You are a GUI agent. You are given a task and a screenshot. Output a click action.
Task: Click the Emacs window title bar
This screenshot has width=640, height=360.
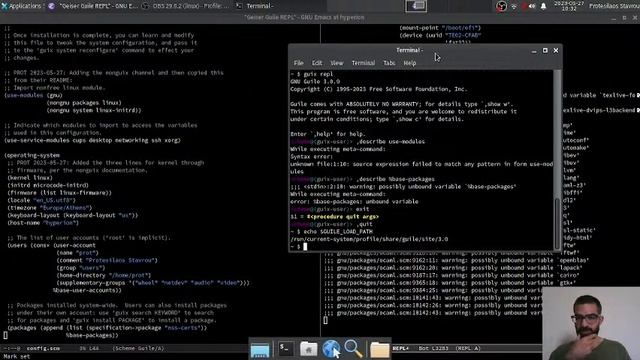[304, 18]
